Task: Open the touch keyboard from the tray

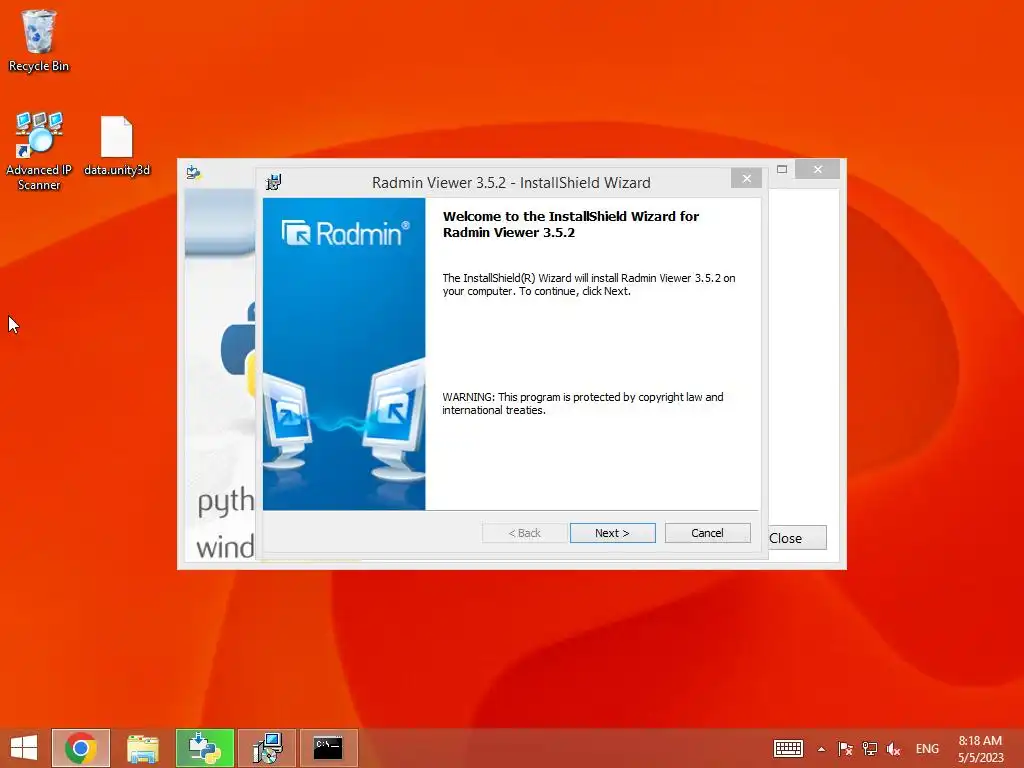Action: (x=788, y=748)
